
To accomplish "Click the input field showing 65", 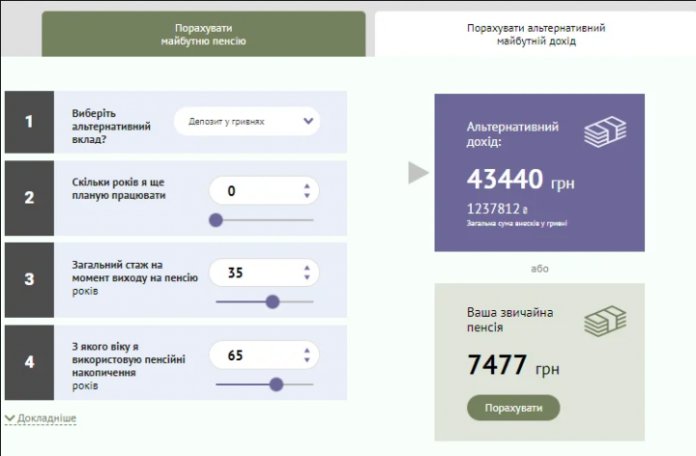I will click(x=255, y=355).
